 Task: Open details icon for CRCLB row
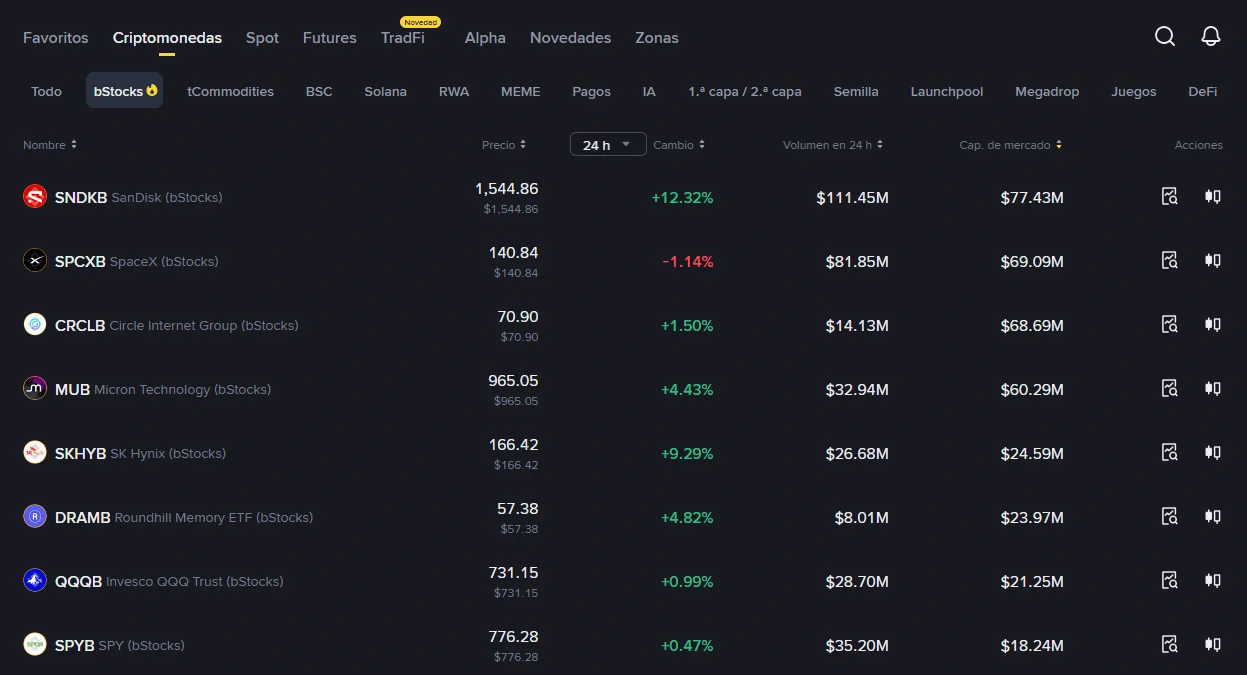(1170, 325)
